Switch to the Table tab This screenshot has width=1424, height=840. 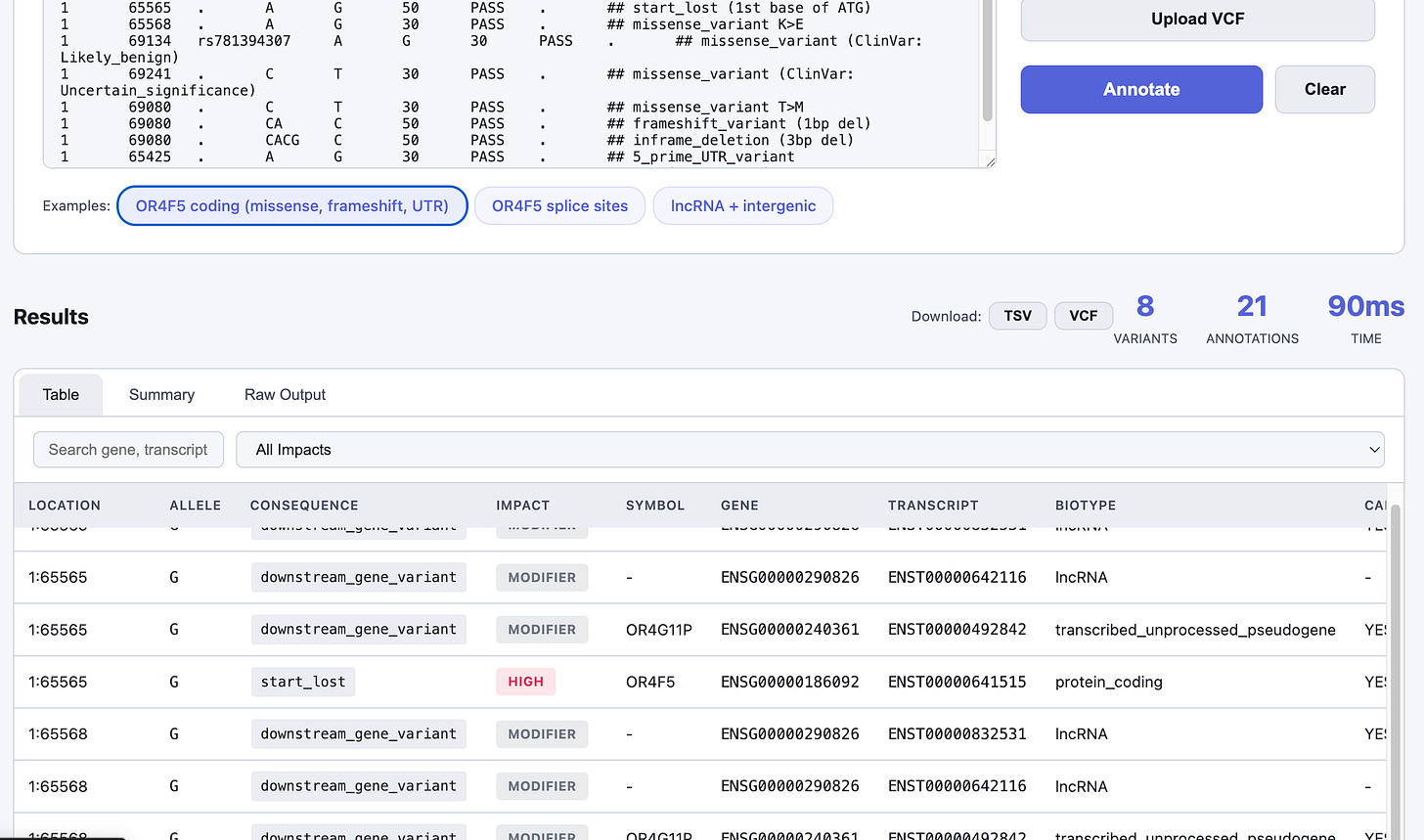tap(61, 395)
